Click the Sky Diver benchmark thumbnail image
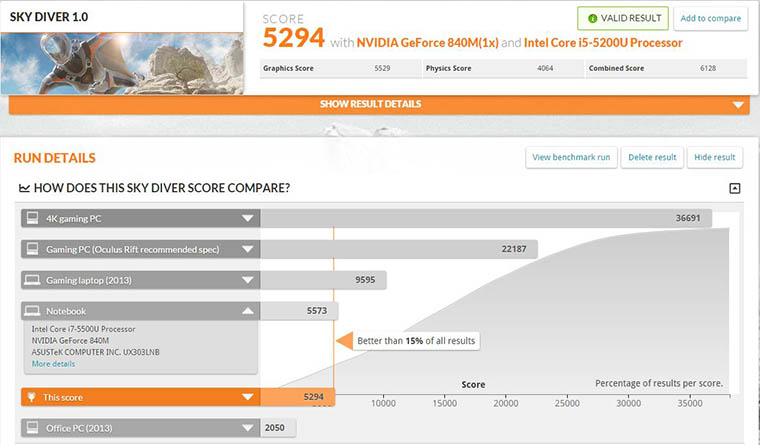 [x=122, y=64]
